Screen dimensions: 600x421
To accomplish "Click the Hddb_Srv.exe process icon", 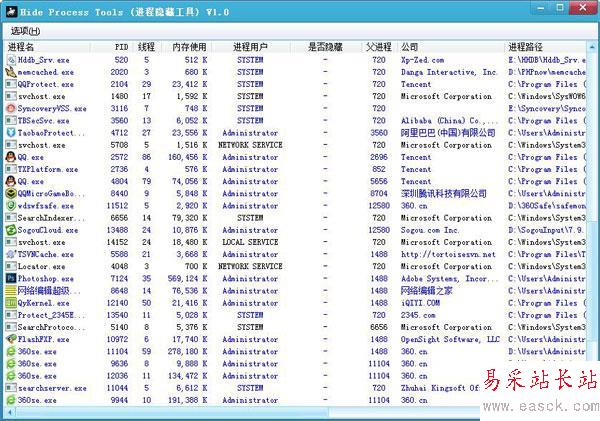I will tap(11, 60).
